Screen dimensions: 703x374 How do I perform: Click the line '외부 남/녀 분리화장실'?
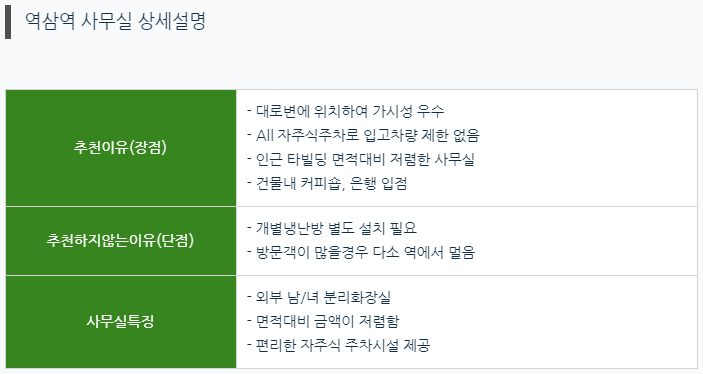pos(319,297)
